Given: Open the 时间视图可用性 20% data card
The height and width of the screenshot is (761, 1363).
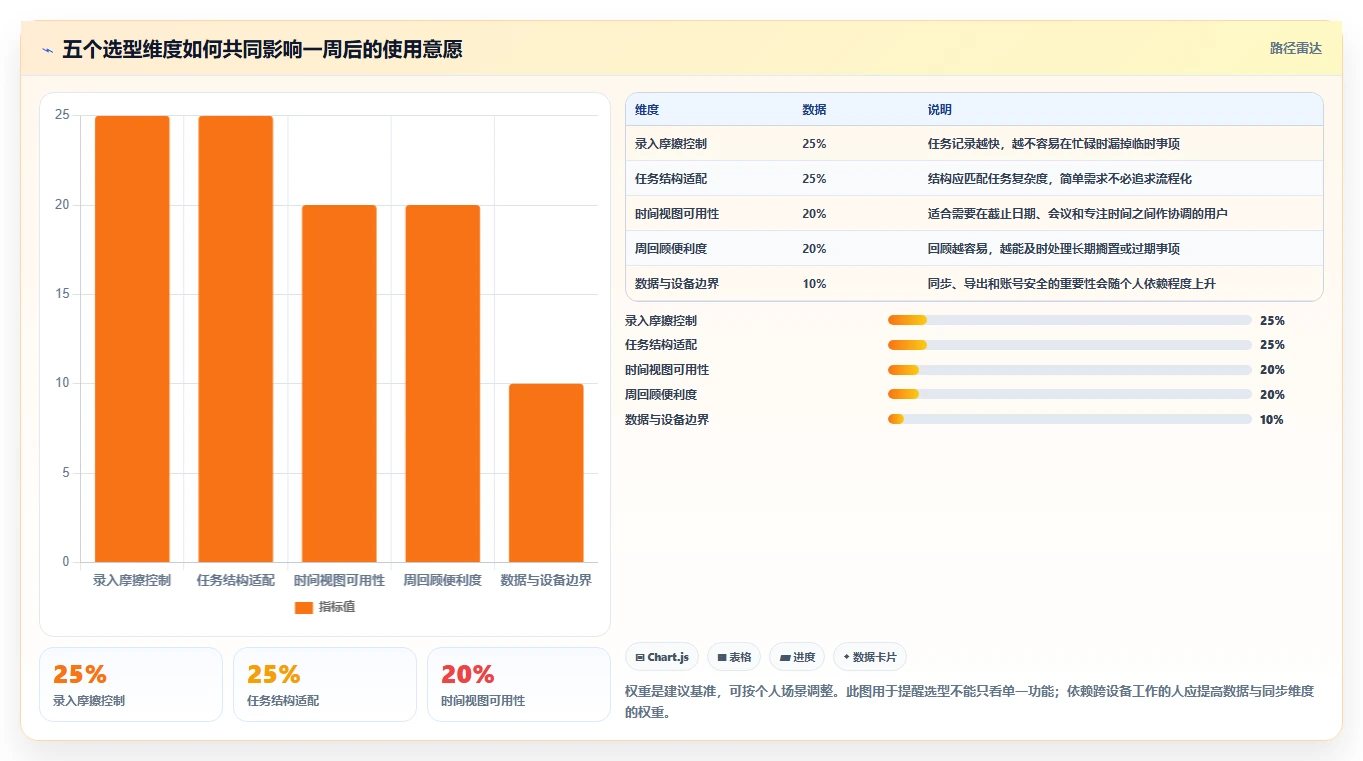Looking at the screenshot, I should 519,684.
